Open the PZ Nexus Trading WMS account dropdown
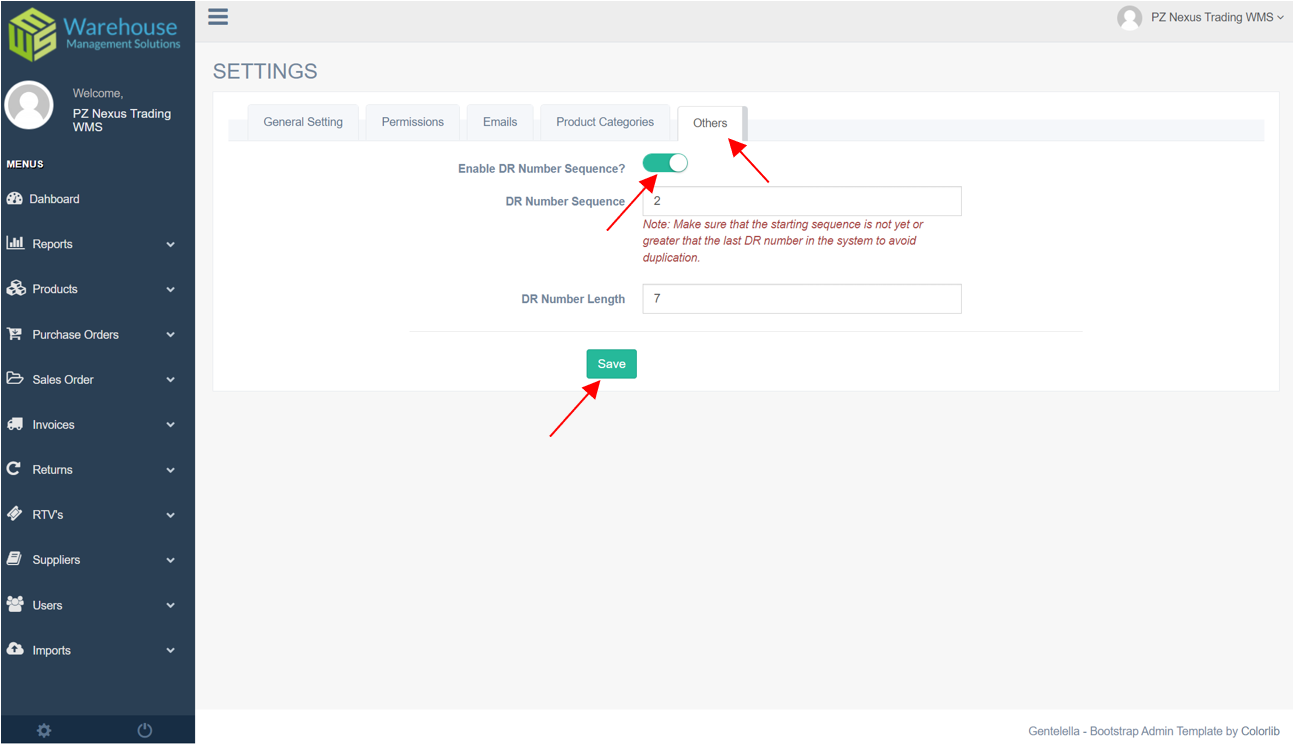Screen dimensions: 1294x750 click(x=1199, y=17)
